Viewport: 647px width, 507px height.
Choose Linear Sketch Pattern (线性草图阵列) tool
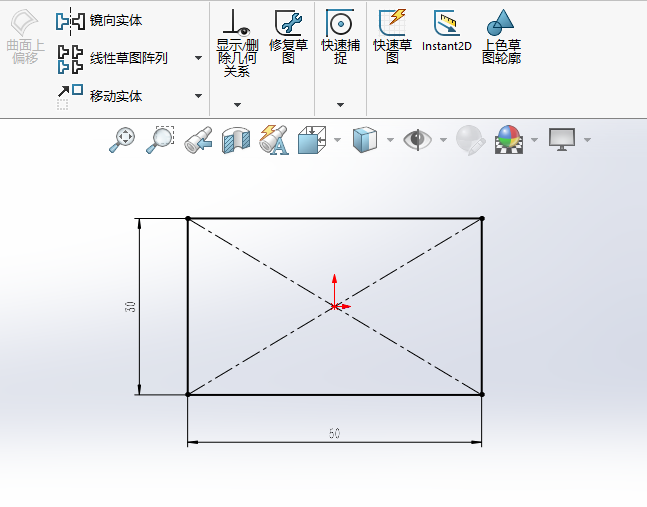tap(112, 58)
